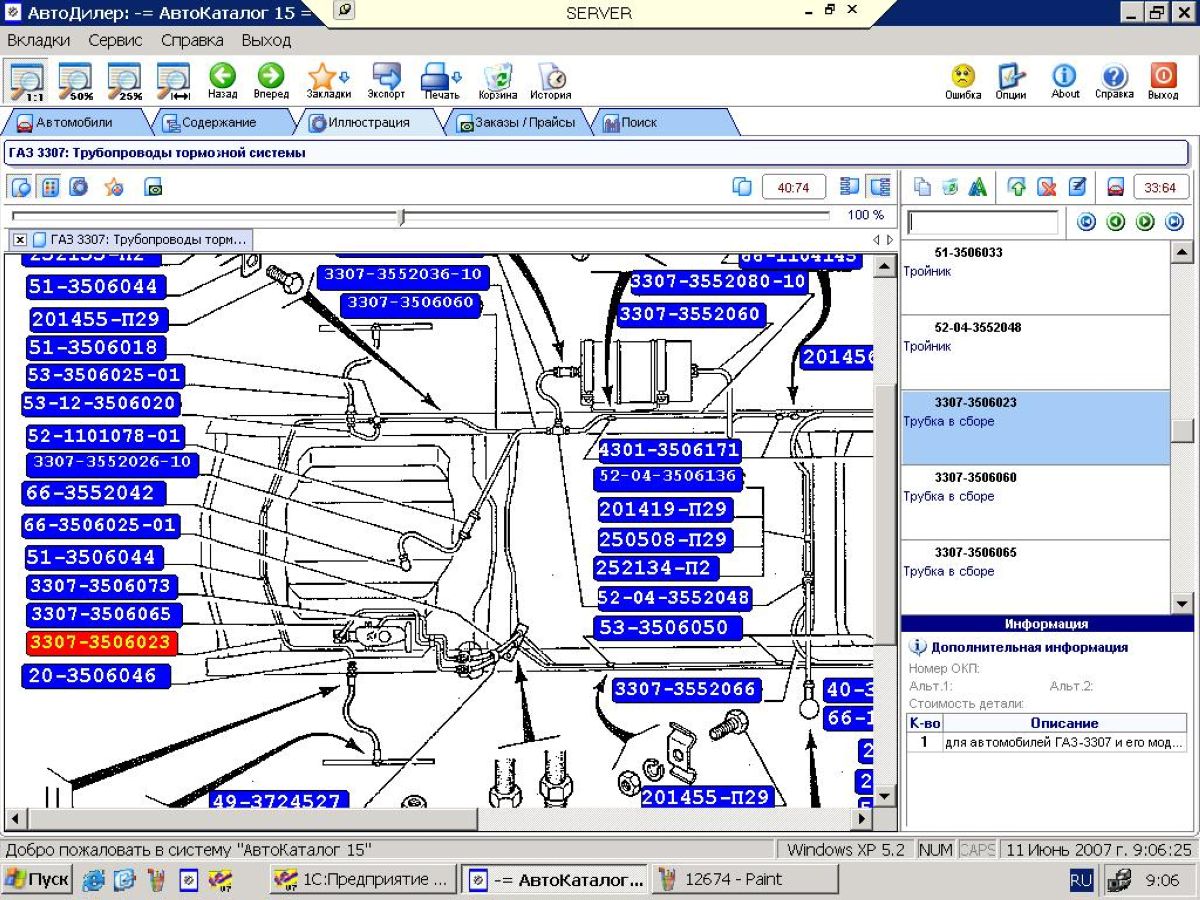Open the Закладки bookmarks dropdown
1200x900 pixels.
coord(328,80)
